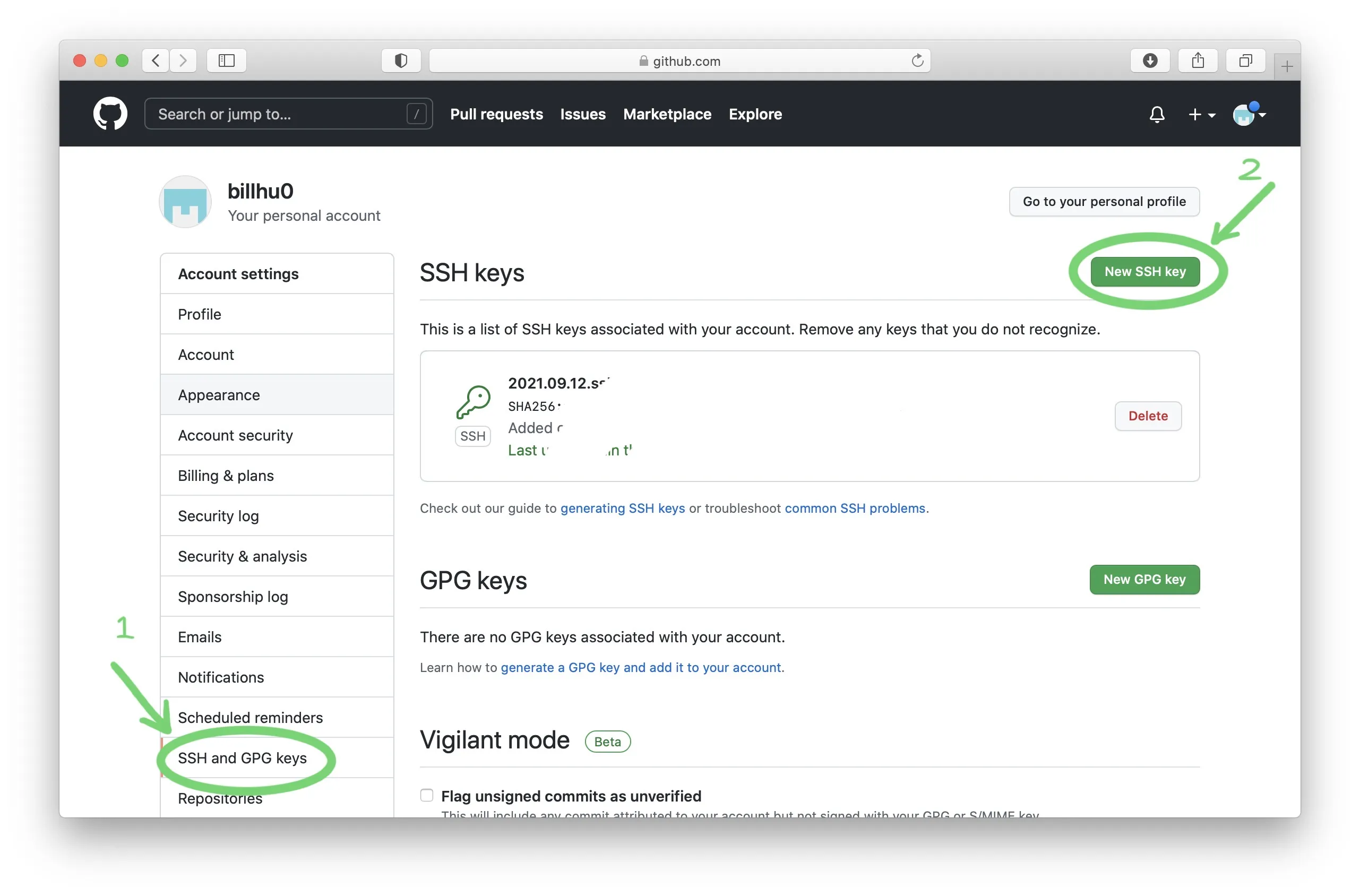The height and width of the screenshot is (896, 1360).
Task: Click the Share icon in toolbar
Action: click(x=1197, y=61)
